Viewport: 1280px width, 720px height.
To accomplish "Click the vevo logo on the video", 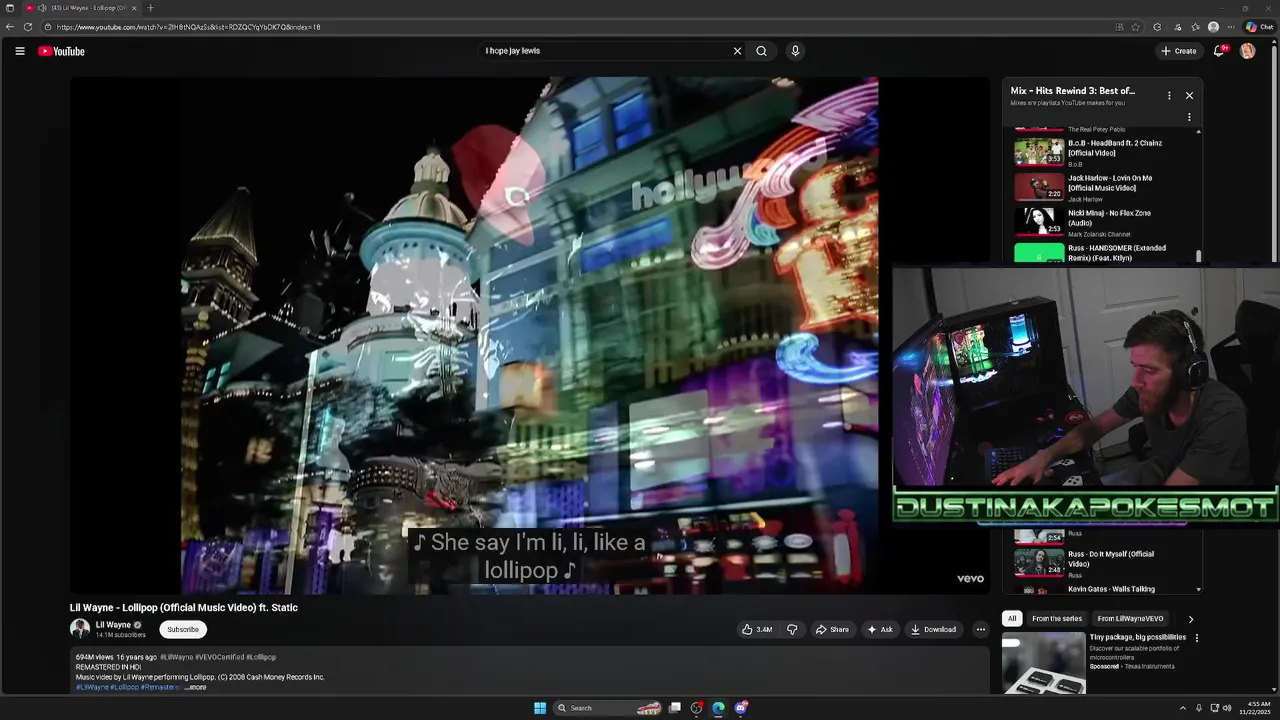I will click(x=970, y=578).
